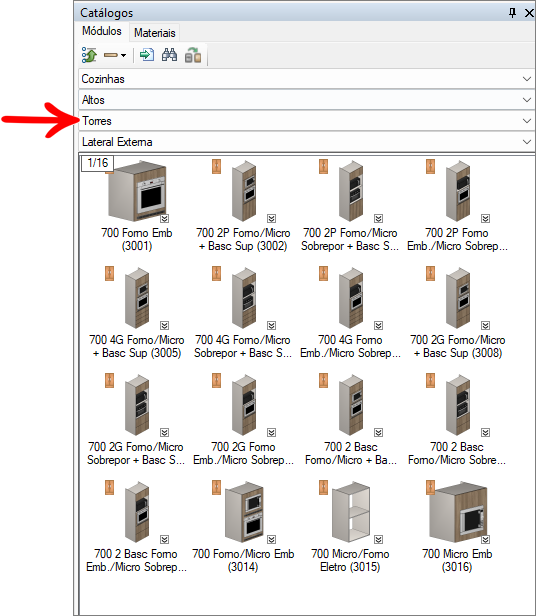The image size is (536, 616).
Task: Expand options arrow for 700 Micro/Forno Eletro (3015)
Action: [x=378, y=539]
